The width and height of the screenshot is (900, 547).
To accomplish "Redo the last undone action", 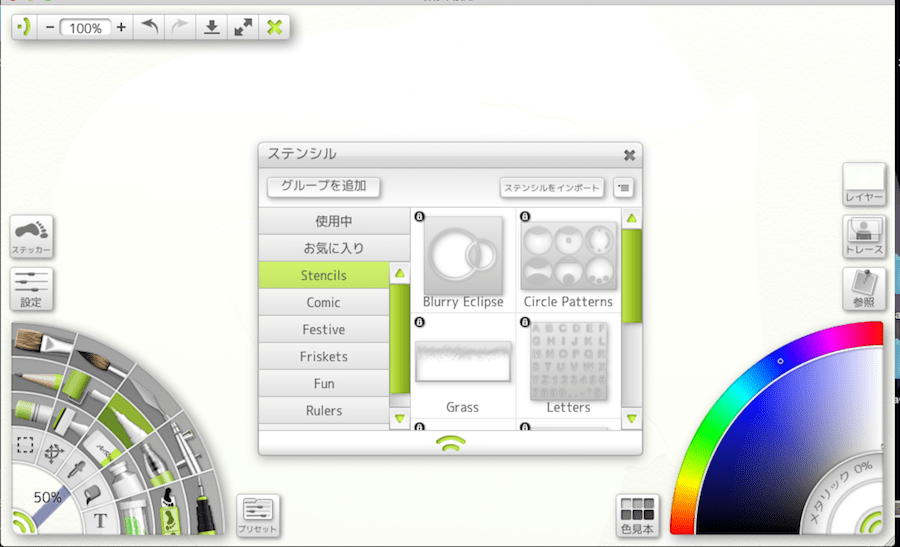I will coord(180,27).
